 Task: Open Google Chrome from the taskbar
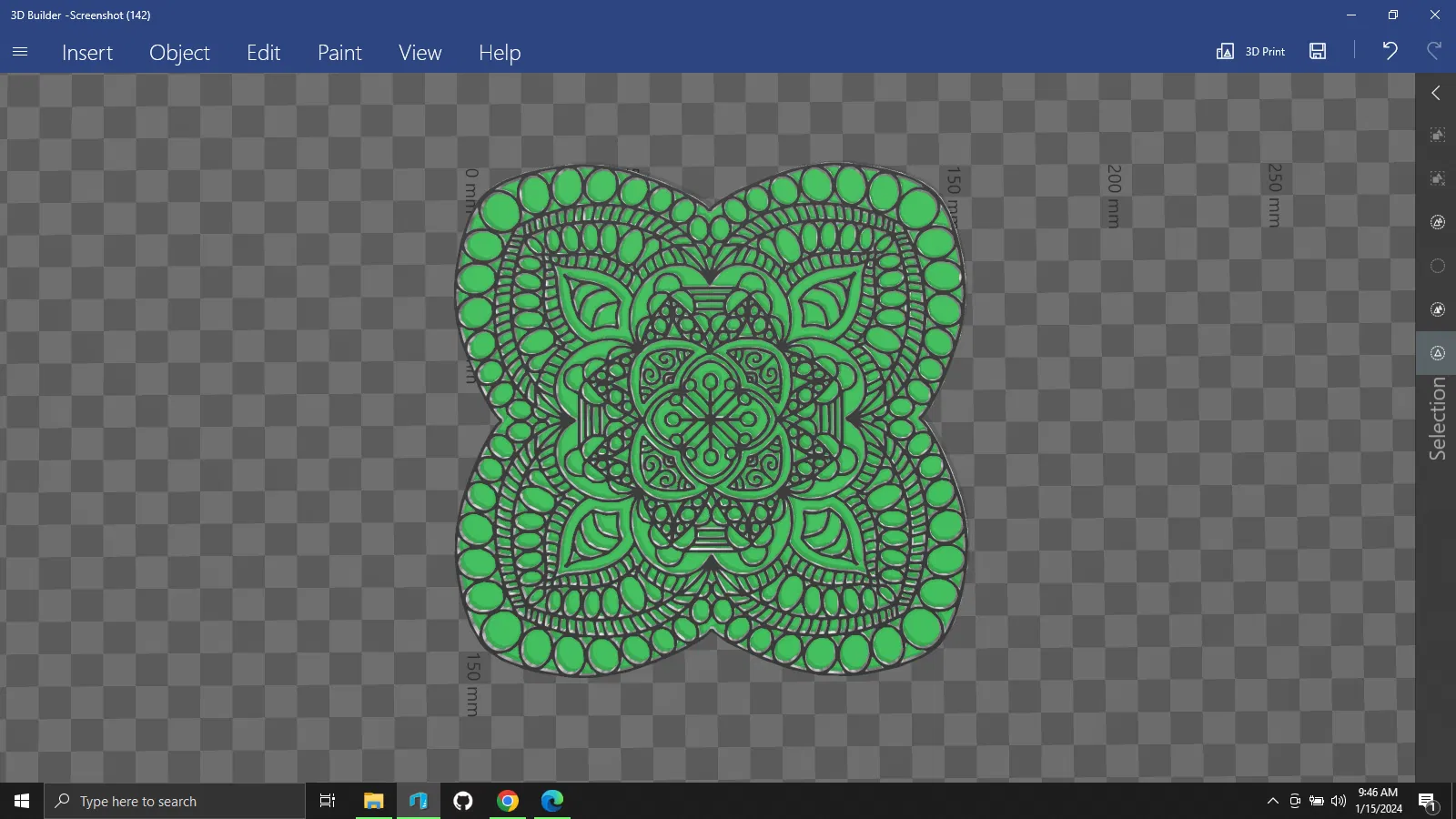click(x=508, y=801)
